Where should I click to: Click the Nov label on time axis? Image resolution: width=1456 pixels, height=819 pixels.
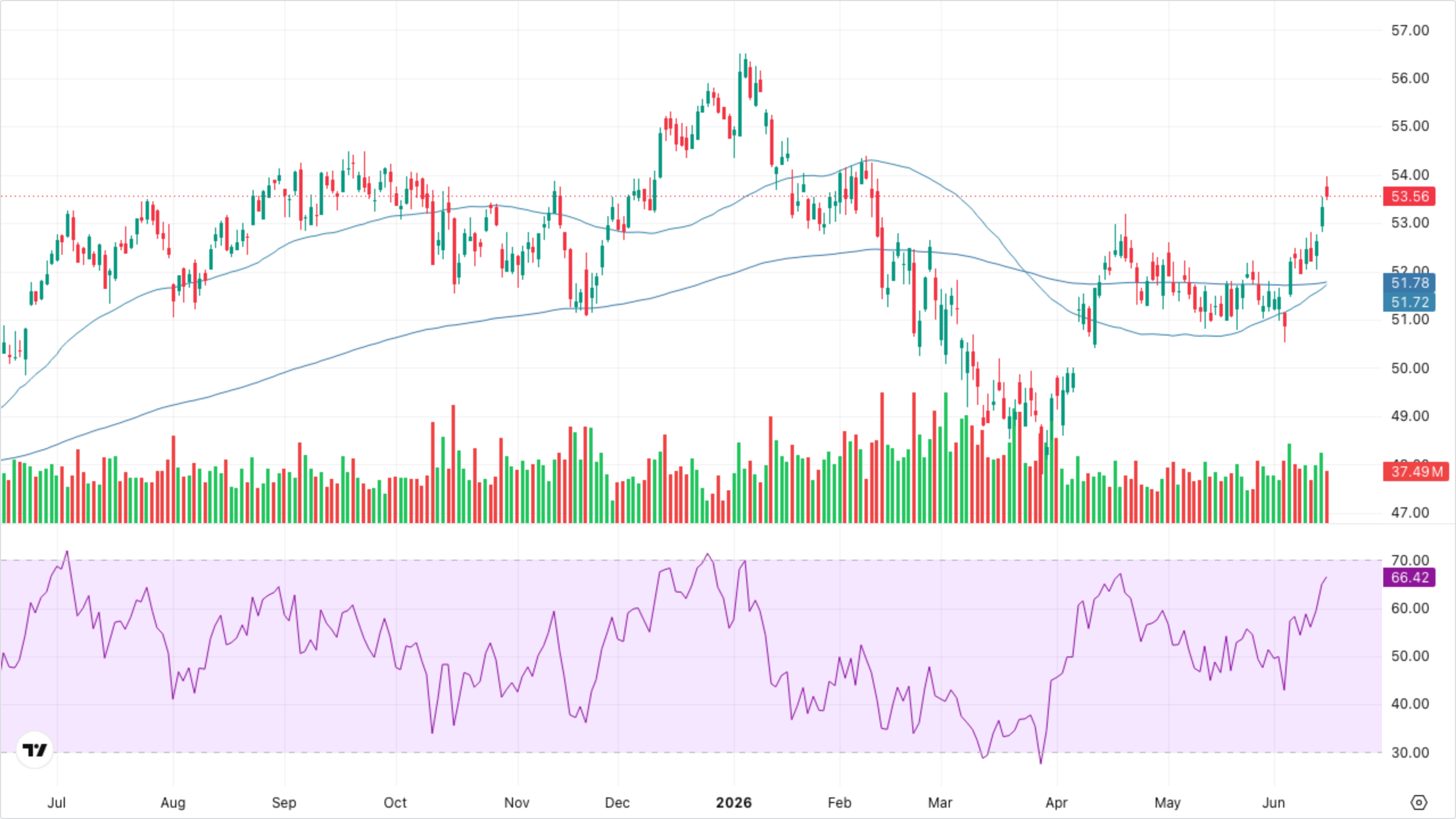tap(516, 803)
